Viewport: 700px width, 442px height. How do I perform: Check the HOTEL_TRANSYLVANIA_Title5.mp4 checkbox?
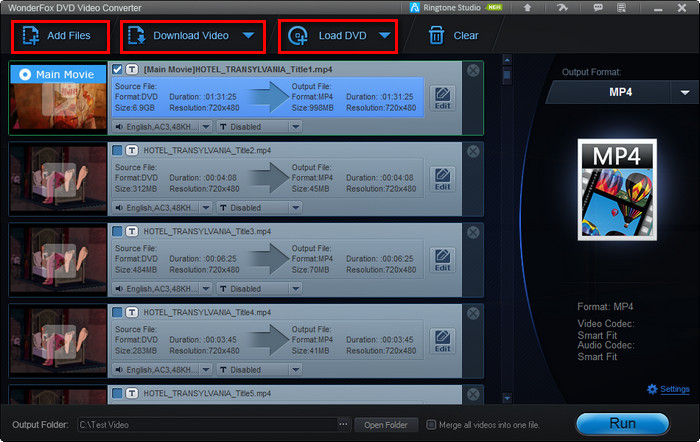(x=117, y=393)
